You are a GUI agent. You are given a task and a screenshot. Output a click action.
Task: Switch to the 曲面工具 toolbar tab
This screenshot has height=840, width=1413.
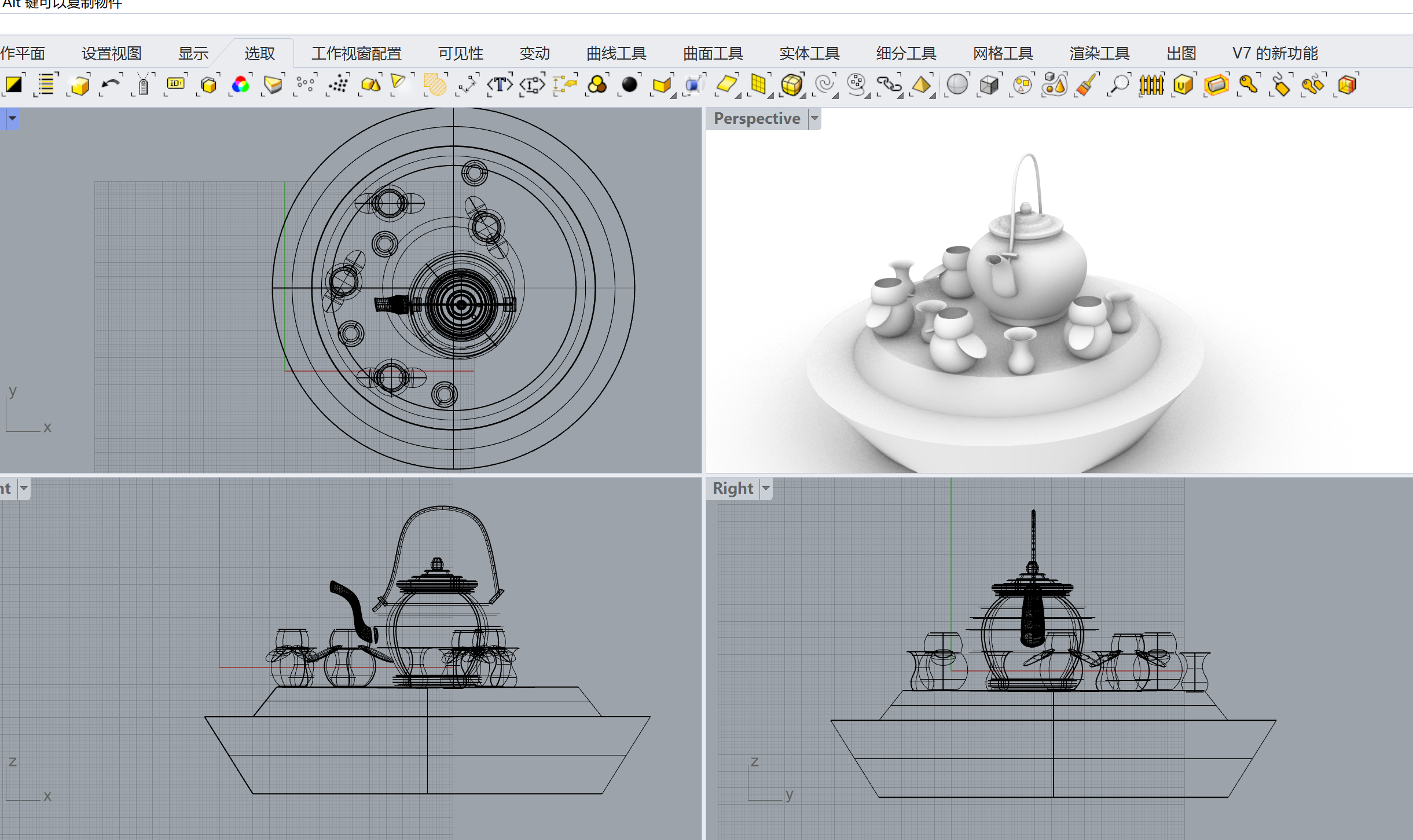[x=713, y=53]
